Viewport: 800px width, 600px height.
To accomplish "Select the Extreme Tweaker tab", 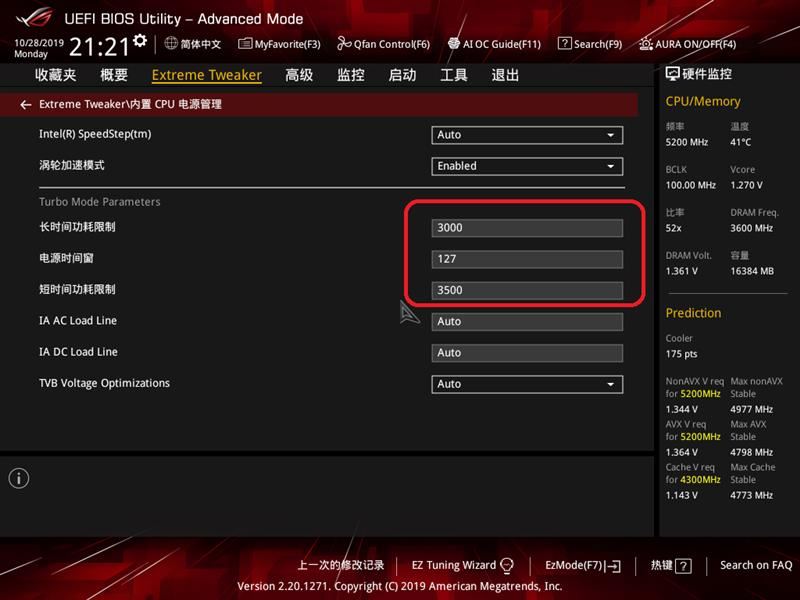I will [x=207, y=75].
